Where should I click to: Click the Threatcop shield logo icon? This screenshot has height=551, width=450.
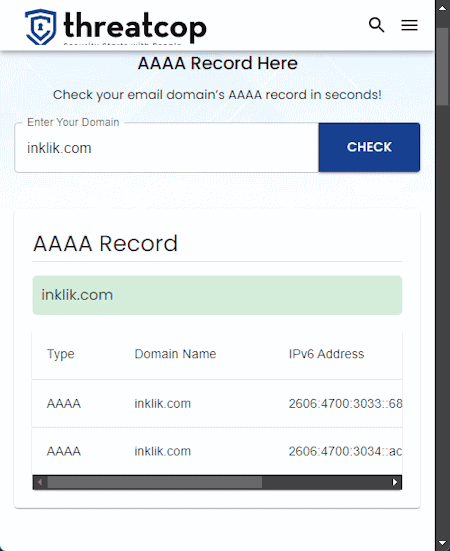[41, 27]
